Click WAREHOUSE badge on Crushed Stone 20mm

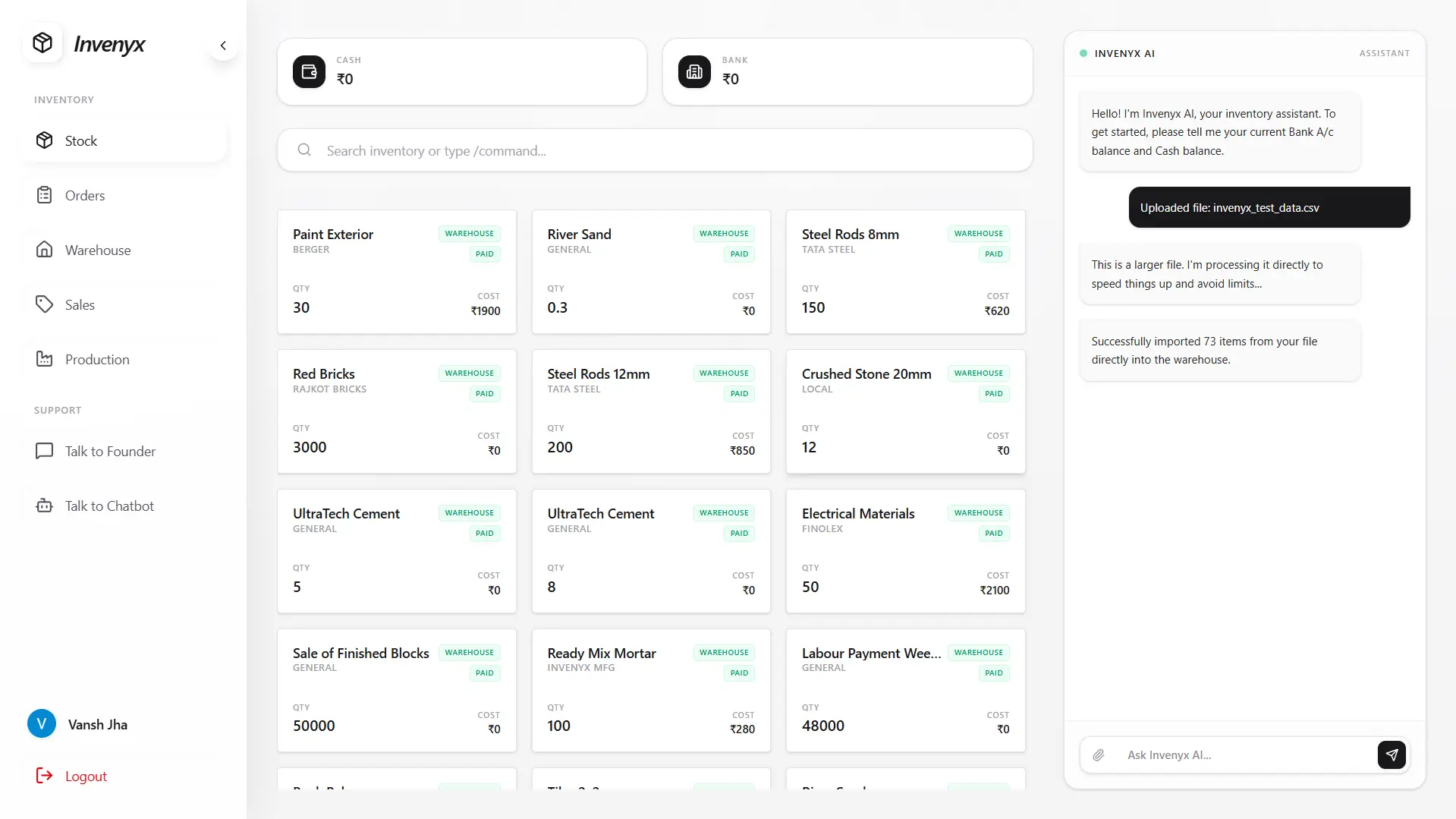[x=978, y=373]
